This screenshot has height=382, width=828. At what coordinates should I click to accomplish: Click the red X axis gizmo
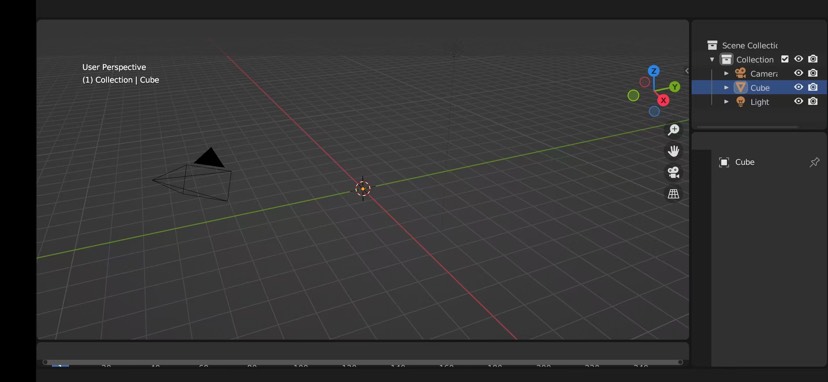point(663,100)
